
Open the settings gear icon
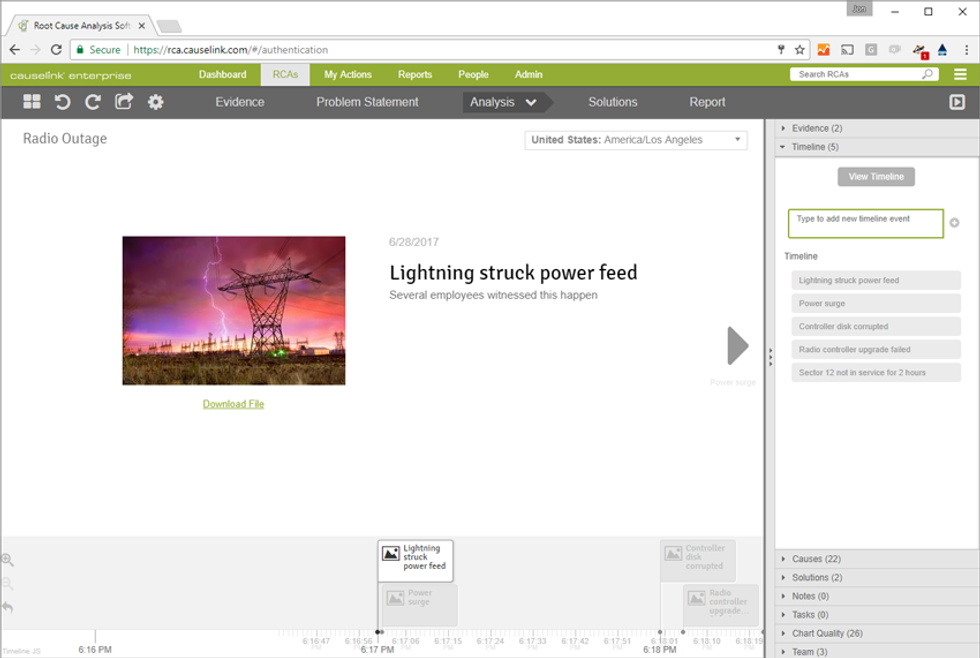point(155,101)
